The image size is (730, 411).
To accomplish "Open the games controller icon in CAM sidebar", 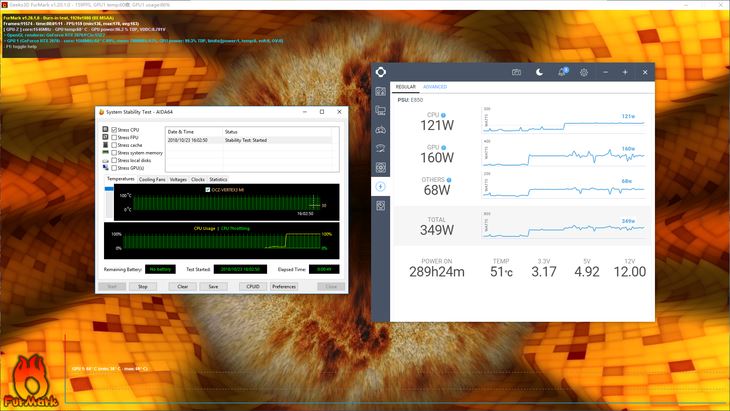I will [380, 129].
